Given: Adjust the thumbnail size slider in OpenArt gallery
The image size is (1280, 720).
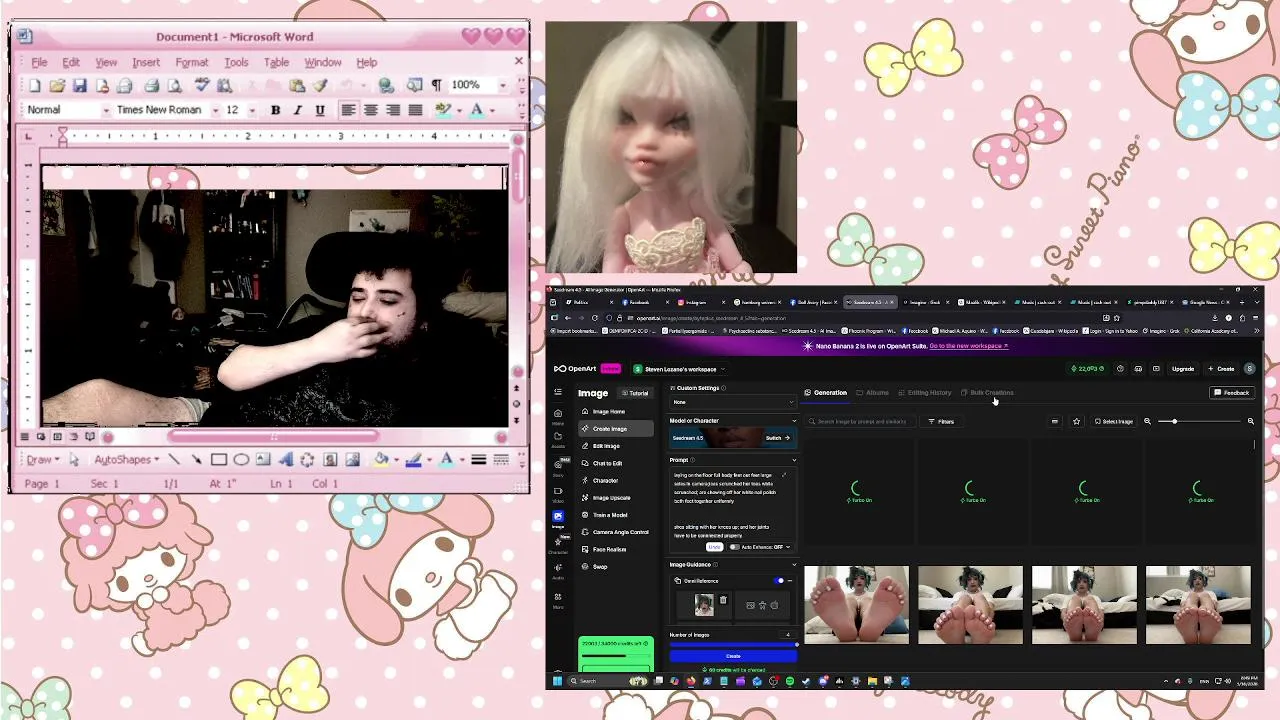Looking at the screenshot, I should [x=1199, y=421].
